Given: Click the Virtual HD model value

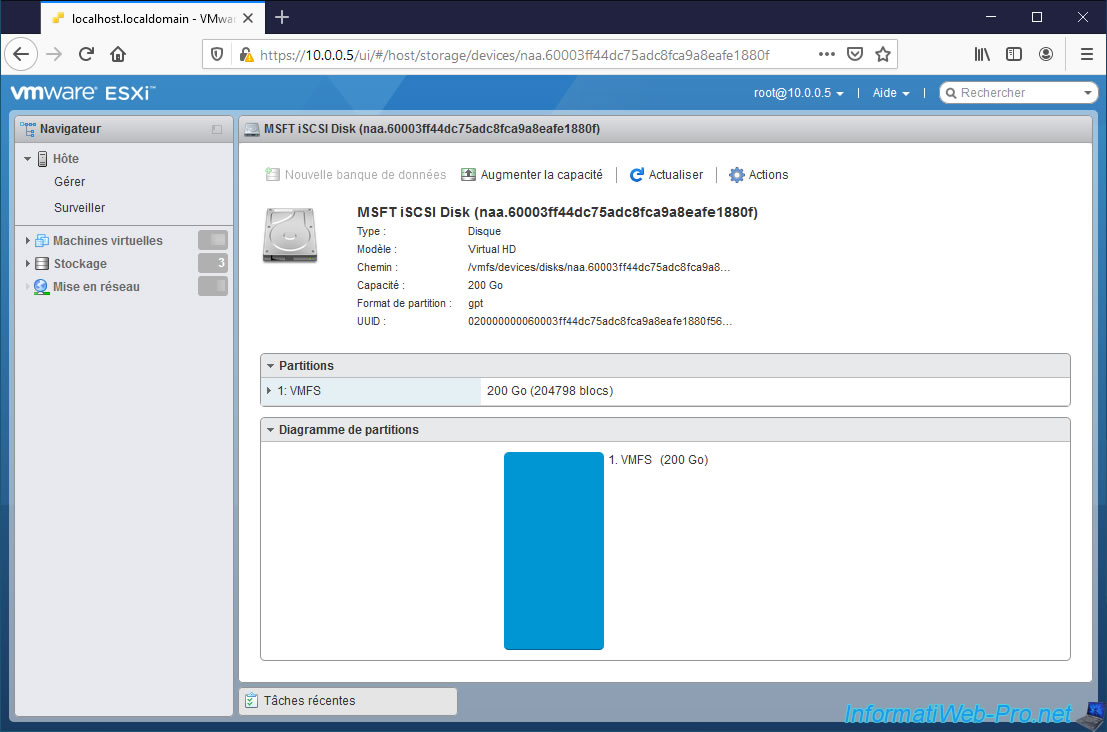Looking at the screenshot, I should (x=492, y=249).
